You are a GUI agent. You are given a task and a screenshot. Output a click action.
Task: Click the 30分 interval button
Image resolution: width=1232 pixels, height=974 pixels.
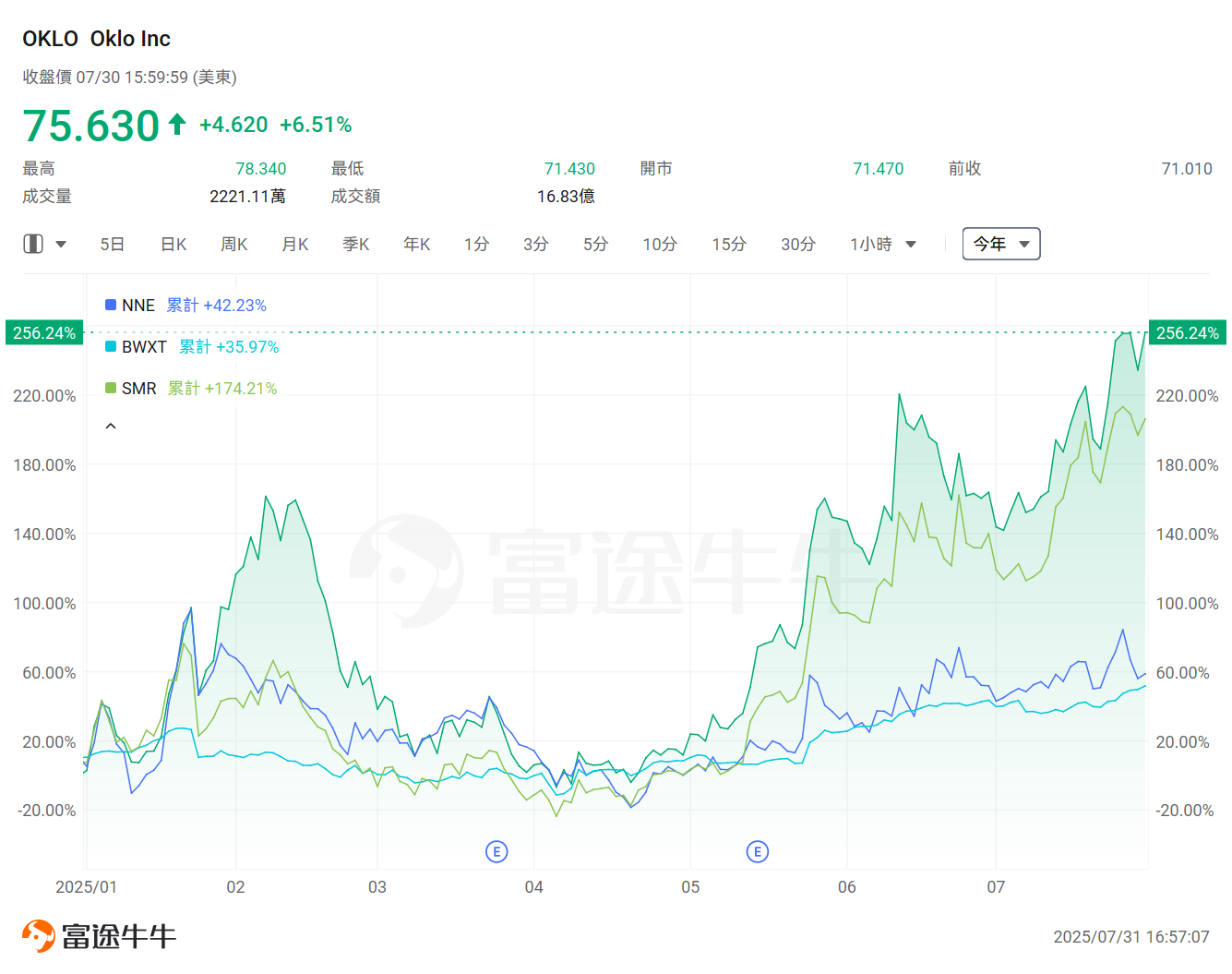tap(798, 245)
